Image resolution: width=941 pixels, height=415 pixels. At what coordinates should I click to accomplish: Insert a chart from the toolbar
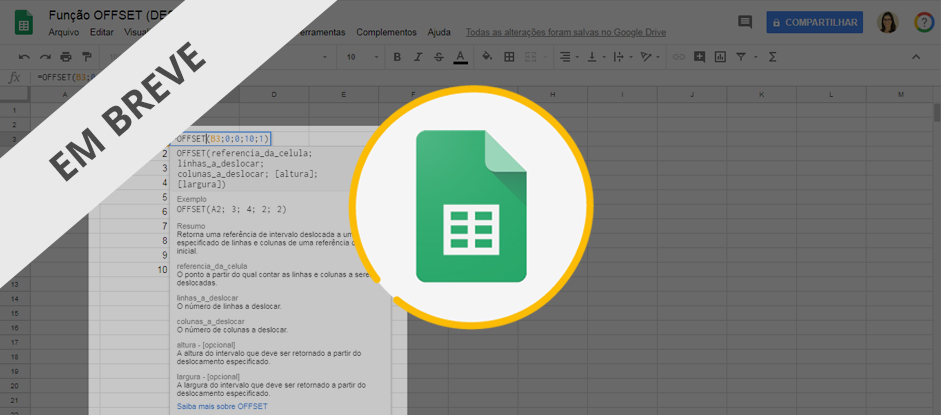point(720,57)
